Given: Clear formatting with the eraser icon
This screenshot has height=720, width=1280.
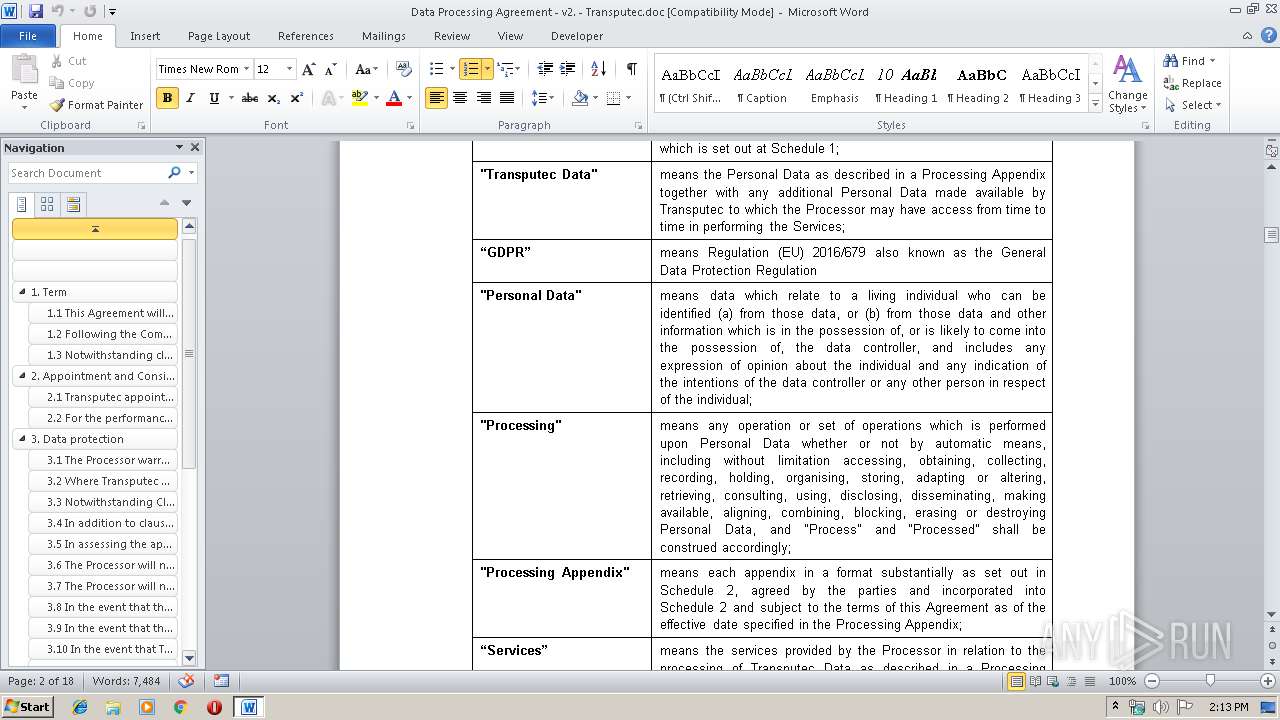Looking at the screenshot, I should coord(404,69).
